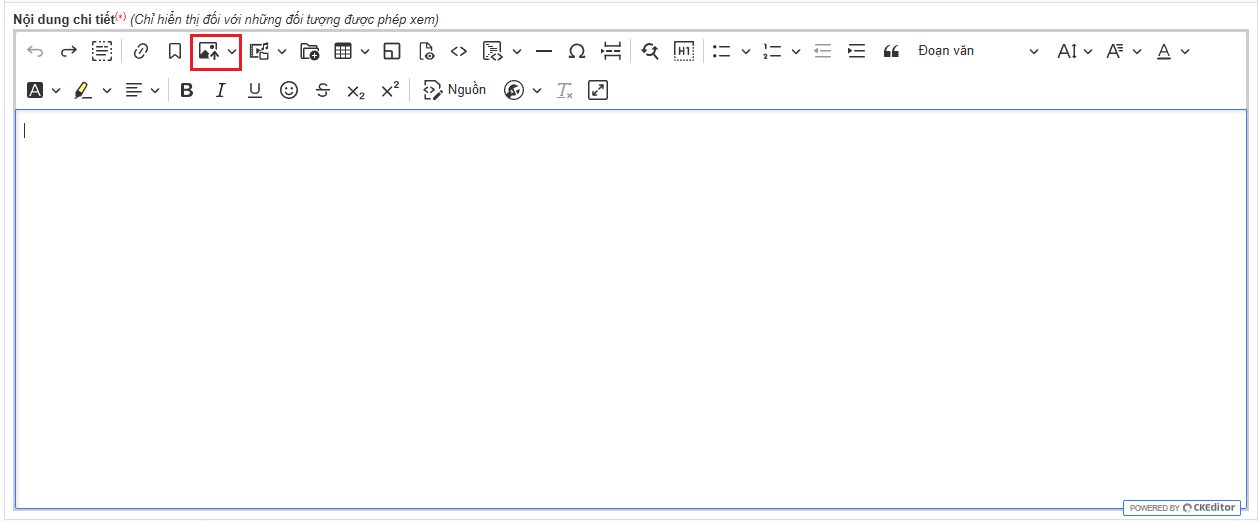Insert an emoji with the smiley icon

pos(289,90)
